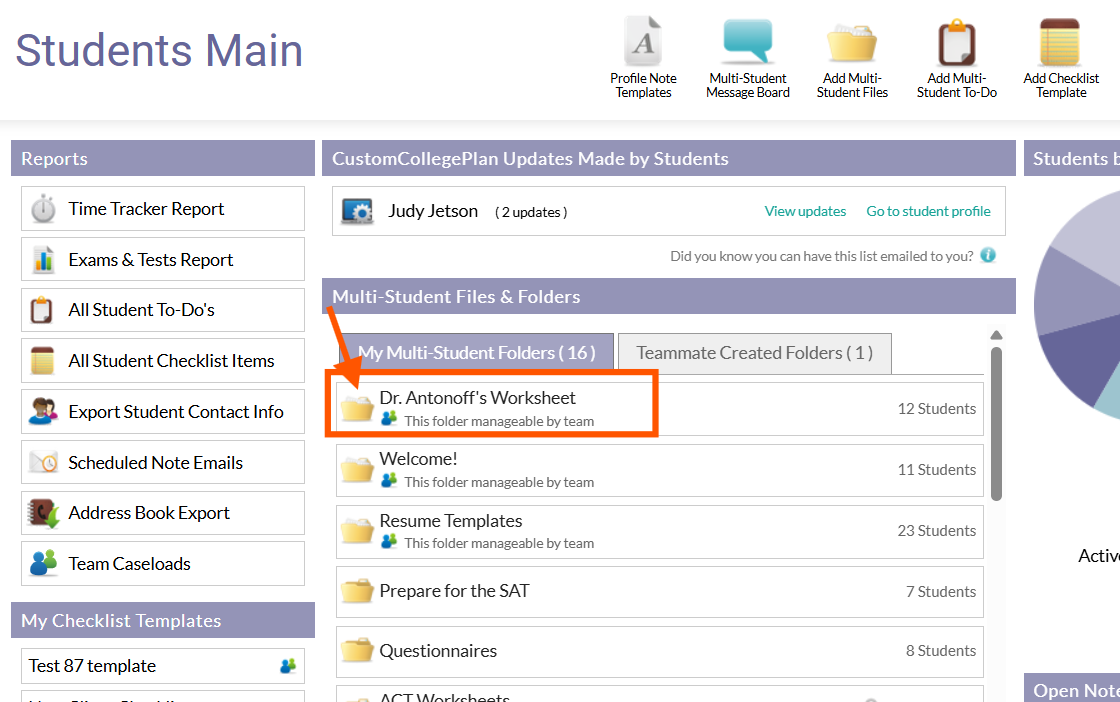Click the info icon beside emailed list question
Image resolution: width=1120 pixels, height=702 pixels.
coord(988,256)
